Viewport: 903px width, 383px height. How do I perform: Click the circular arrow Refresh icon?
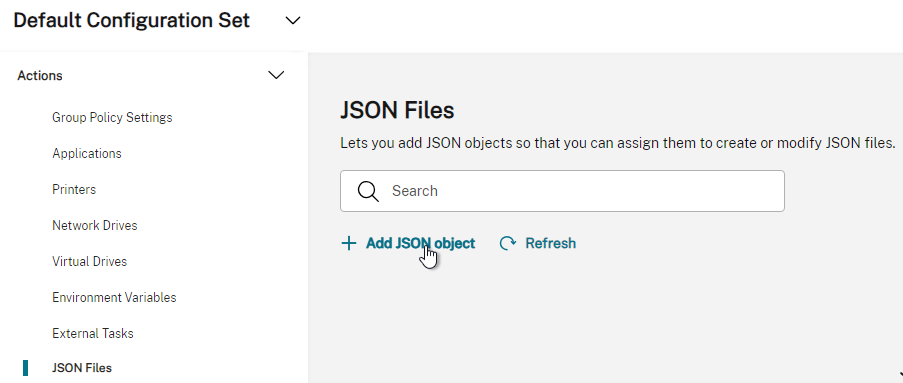tap(507, 244)
